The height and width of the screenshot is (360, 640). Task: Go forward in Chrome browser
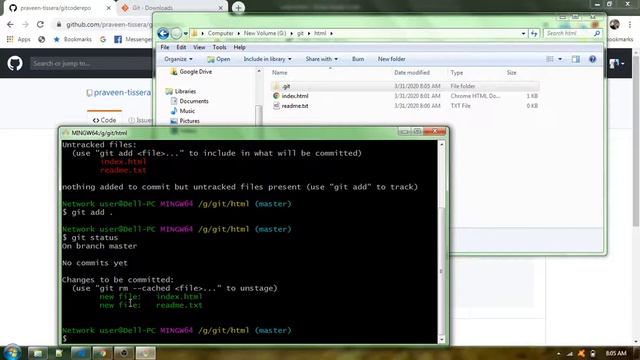pos(25,24)
